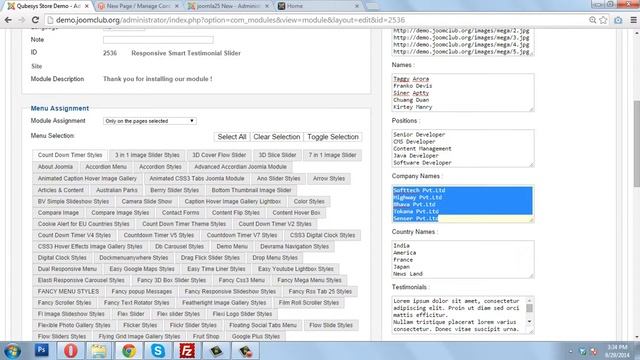The width and height of the screenshot is (640, 360).
Task: Select the FANCY MENU STYLES item
Action: click(x=68, y=291)
